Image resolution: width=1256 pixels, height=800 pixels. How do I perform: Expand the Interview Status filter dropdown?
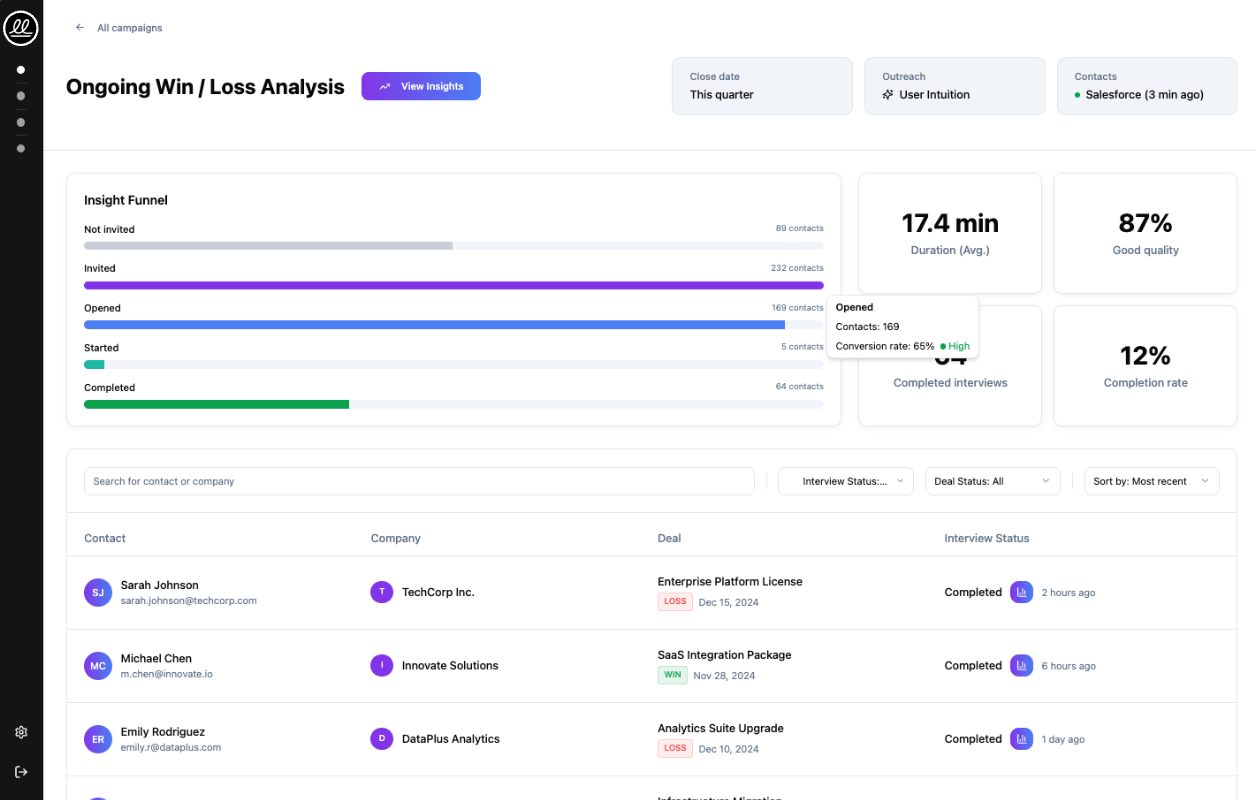[845, 481]
